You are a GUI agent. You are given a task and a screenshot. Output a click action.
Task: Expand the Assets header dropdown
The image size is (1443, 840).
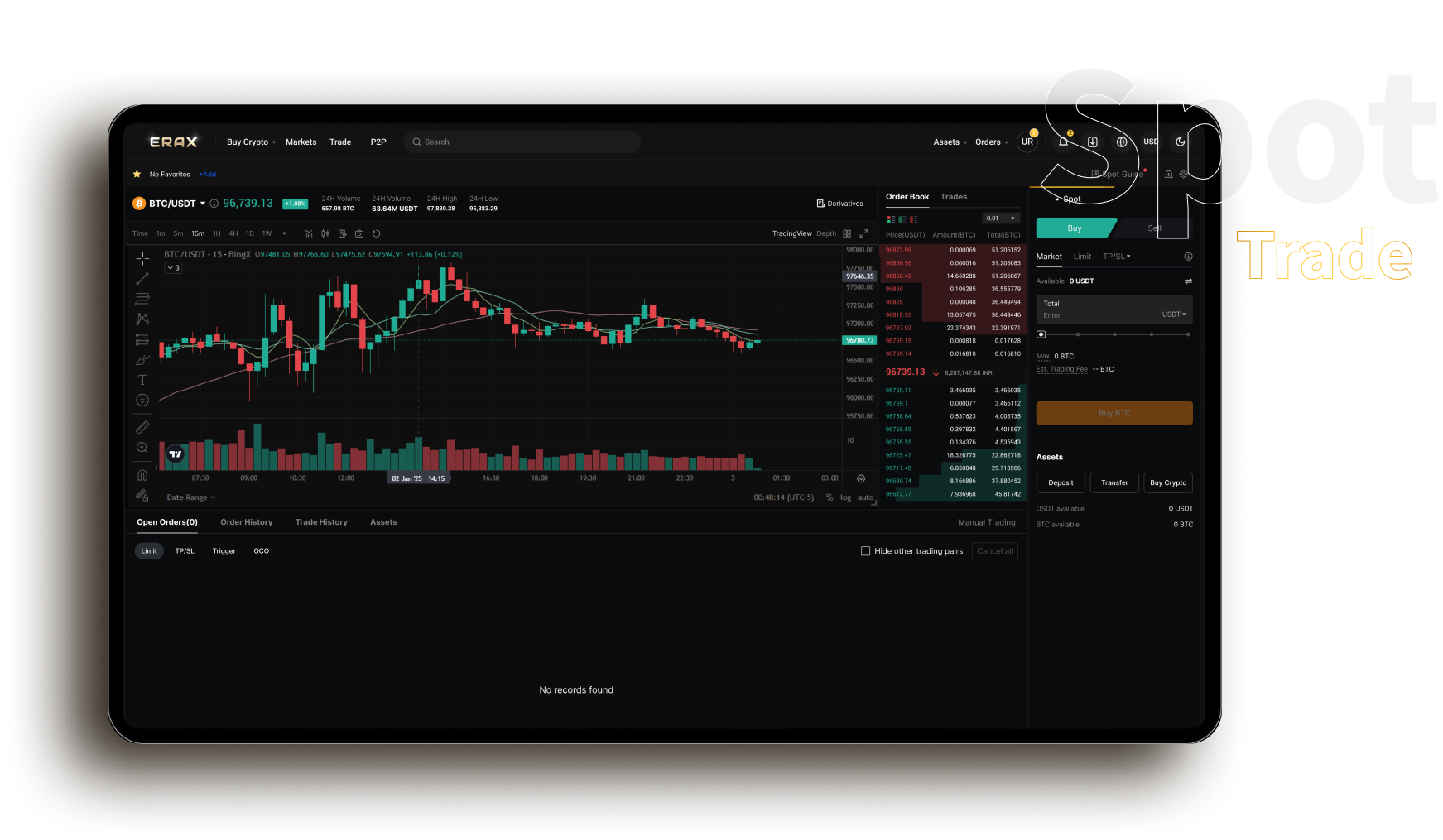click(x=950, y=142)
